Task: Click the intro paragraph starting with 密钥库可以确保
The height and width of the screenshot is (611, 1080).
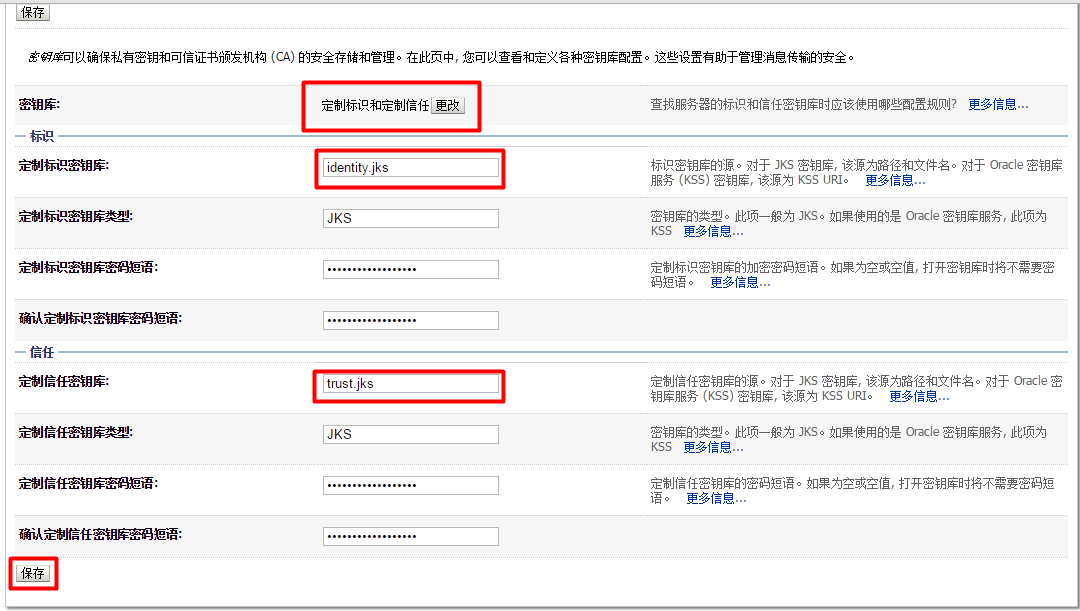Action: pyautogui.click(x=442, y=57)
